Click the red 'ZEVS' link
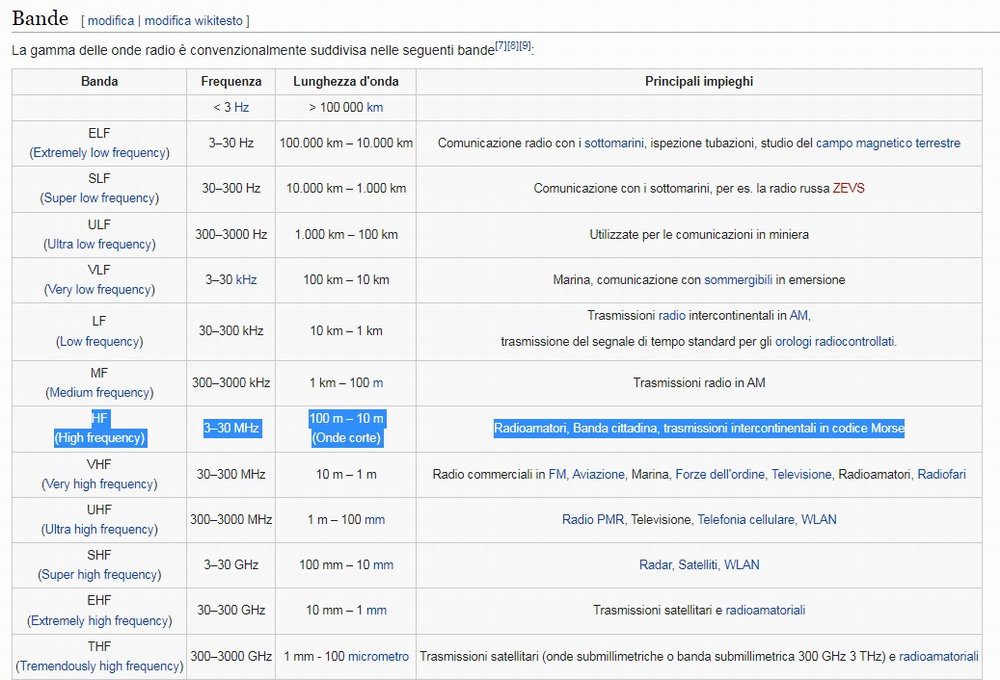Viewport: 1000px width, 680px height. 849,188
